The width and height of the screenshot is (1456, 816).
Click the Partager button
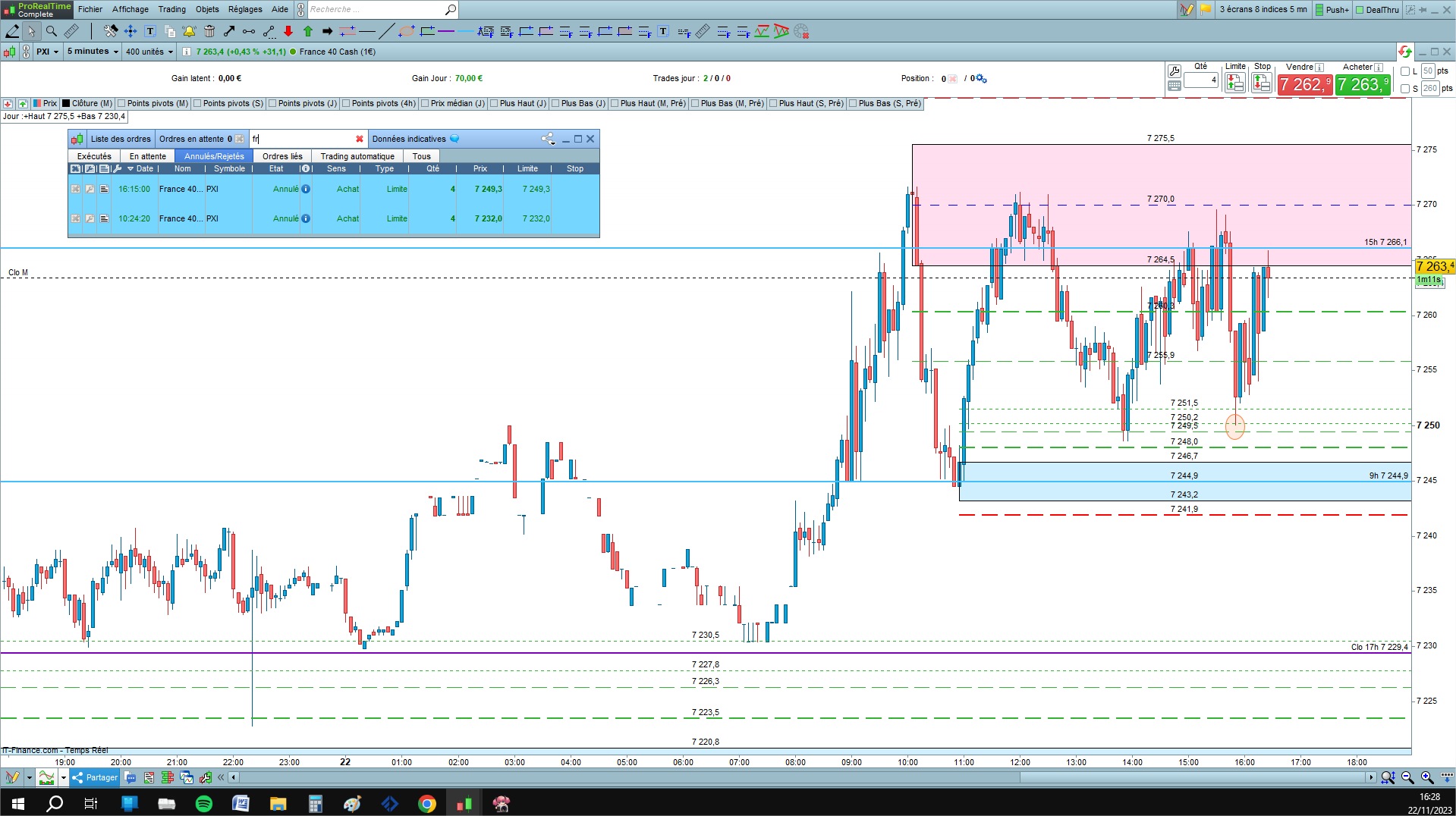click(95, 777)
